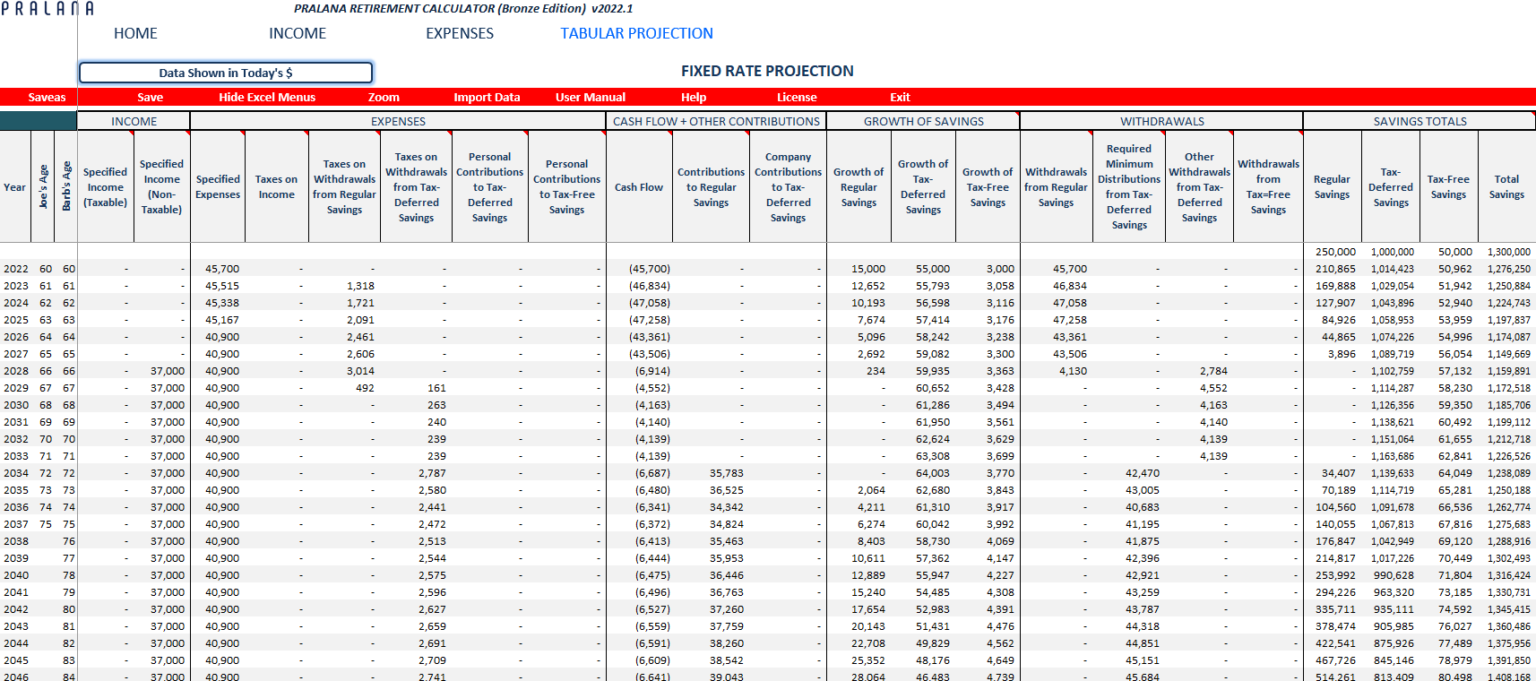Viewport: 1536px width, 681px height.
Task: Click Exit on the red toolbar
Action: [898, 97]
